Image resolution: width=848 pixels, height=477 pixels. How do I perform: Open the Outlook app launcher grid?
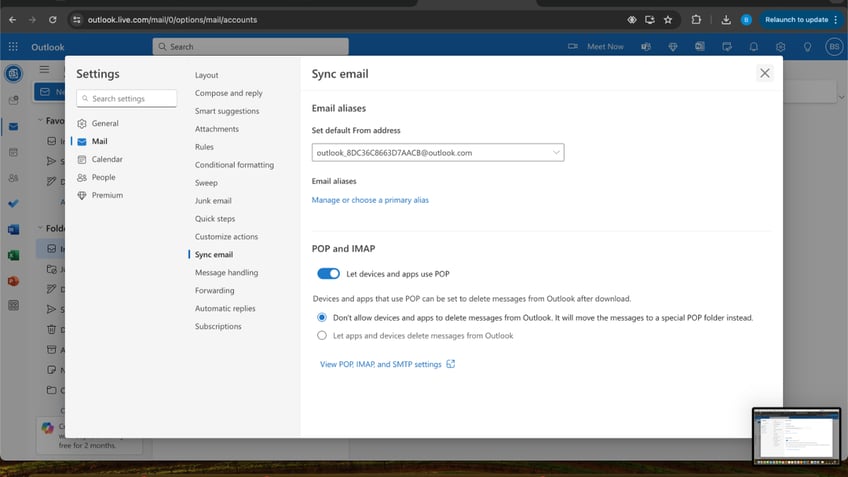[x=13, y=47]
